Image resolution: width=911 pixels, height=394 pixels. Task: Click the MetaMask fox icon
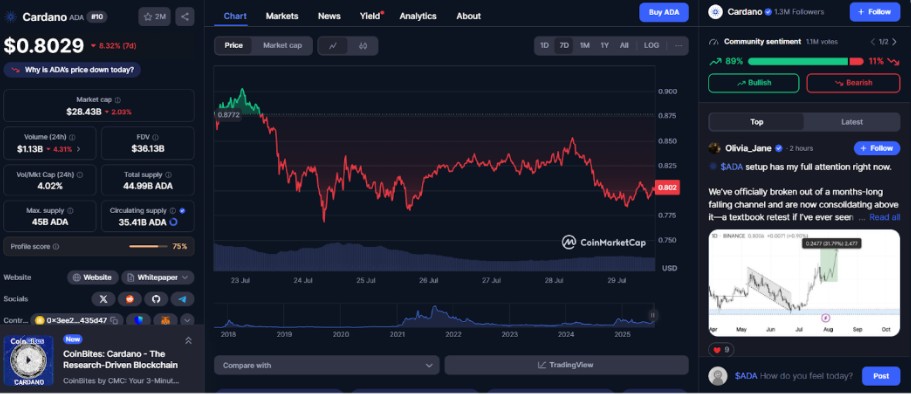click(x=166, y=320)
